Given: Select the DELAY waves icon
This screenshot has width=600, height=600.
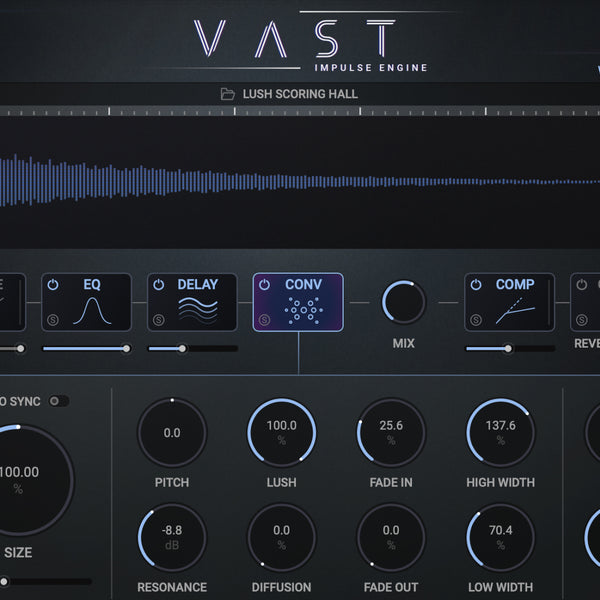Looking at the screenshot, I should 198,309.
